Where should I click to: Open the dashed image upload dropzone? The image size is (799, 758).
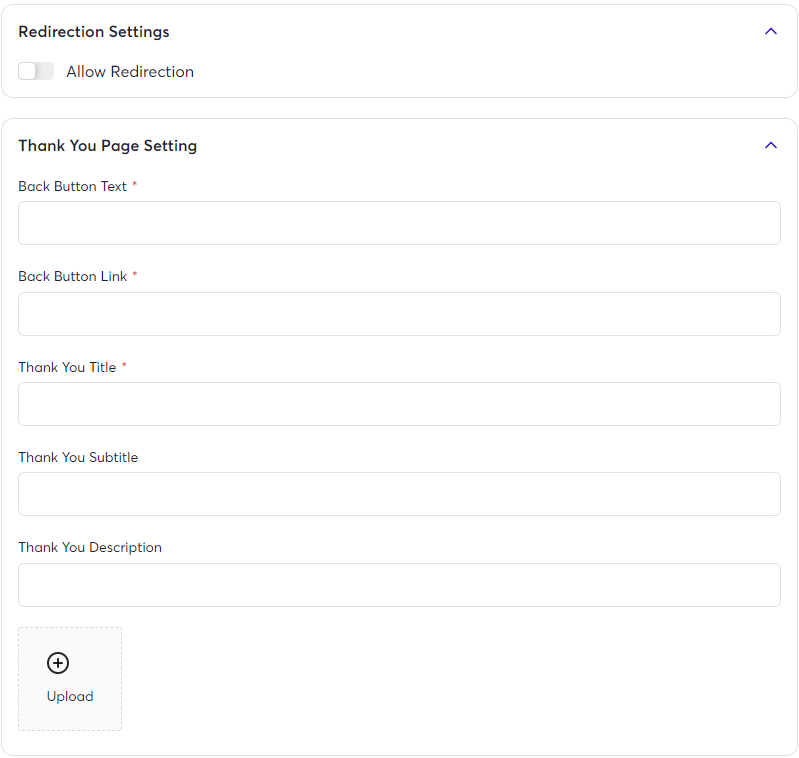coord(70,679)
